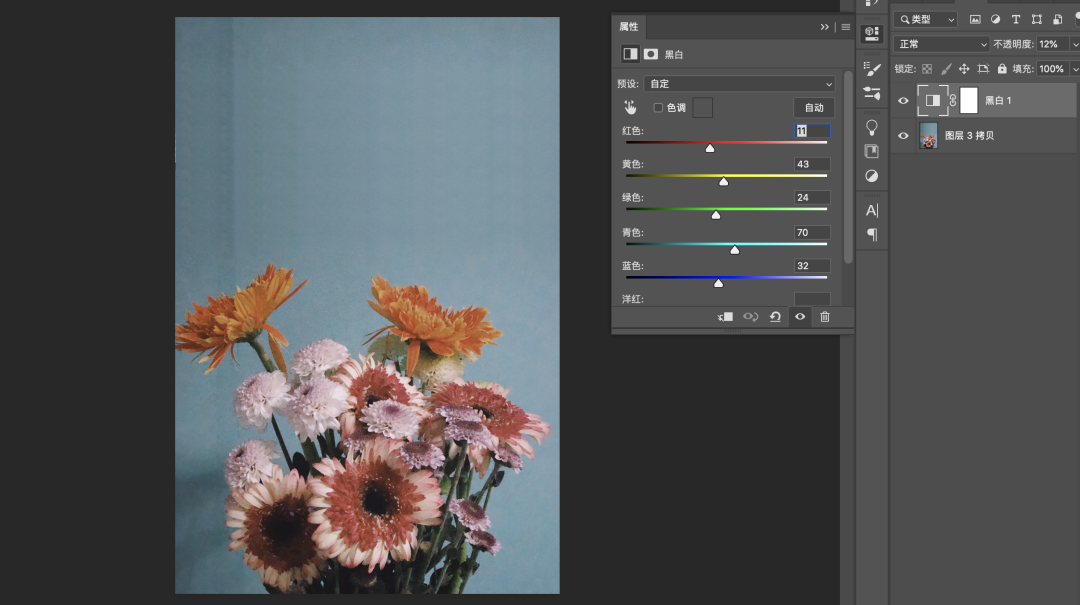Hide the 黑白 1 layer
The width and height of the screenshot is (1080, 605).
[x=904, y=100]
